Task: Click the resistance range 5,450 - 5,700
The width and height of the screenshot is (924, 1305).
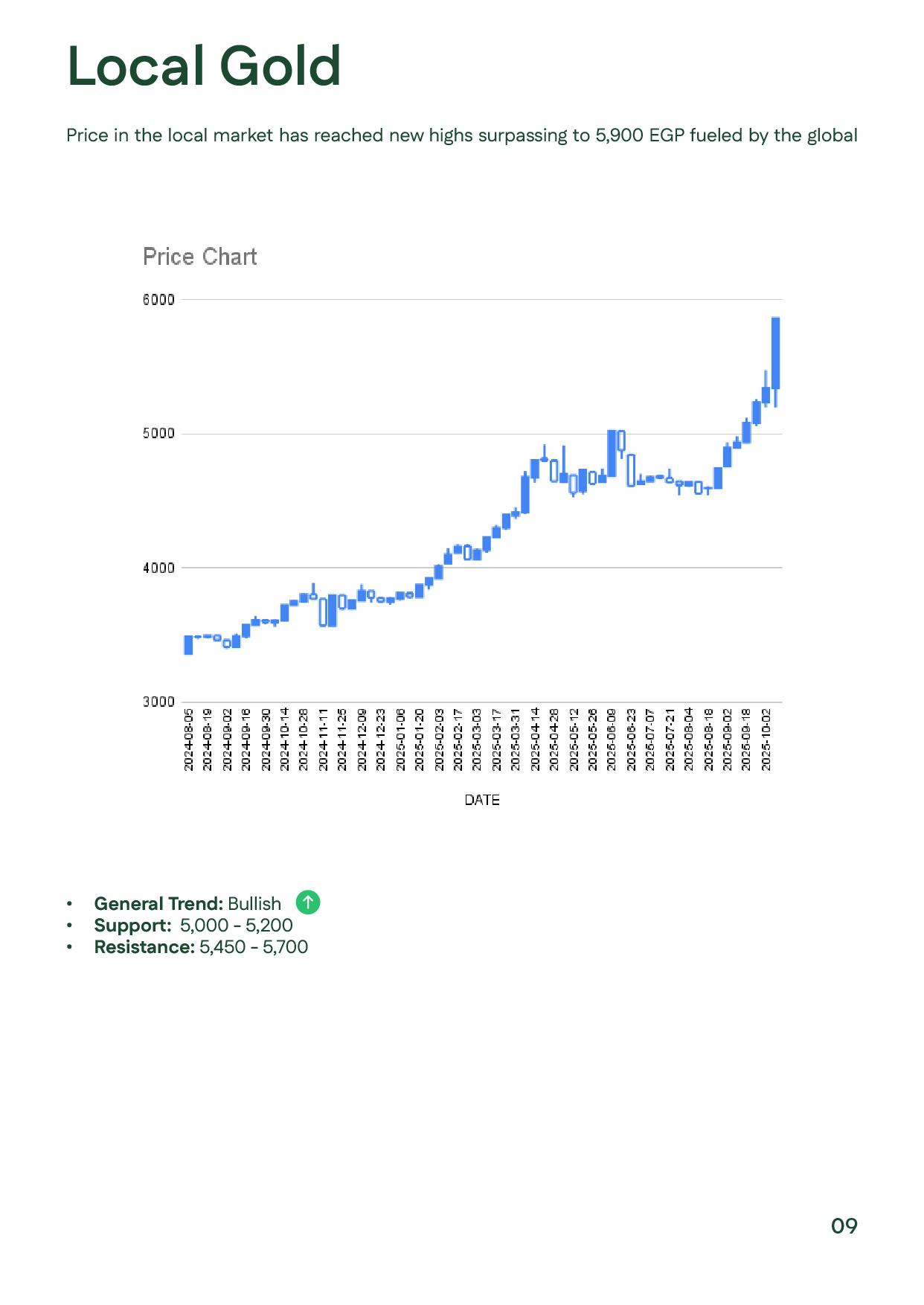Action: click(x=254, y=946)
